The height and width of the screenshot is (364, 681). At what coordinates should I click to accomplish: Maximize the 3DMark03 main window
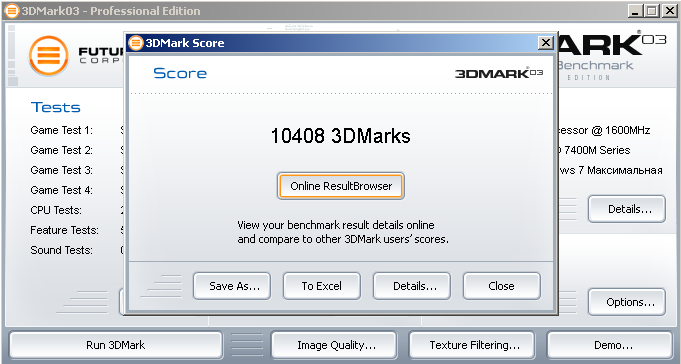pyautogui.click(x=651, y=11)
